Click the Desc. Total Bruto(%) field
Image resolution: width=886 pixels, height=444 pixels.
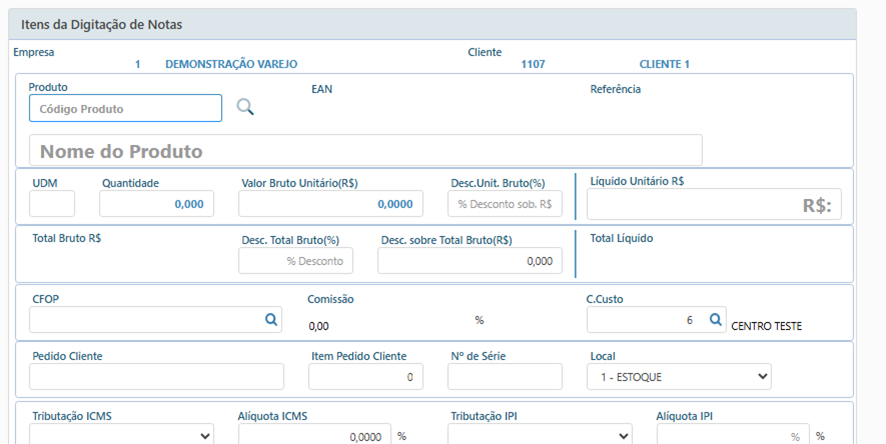296,261
